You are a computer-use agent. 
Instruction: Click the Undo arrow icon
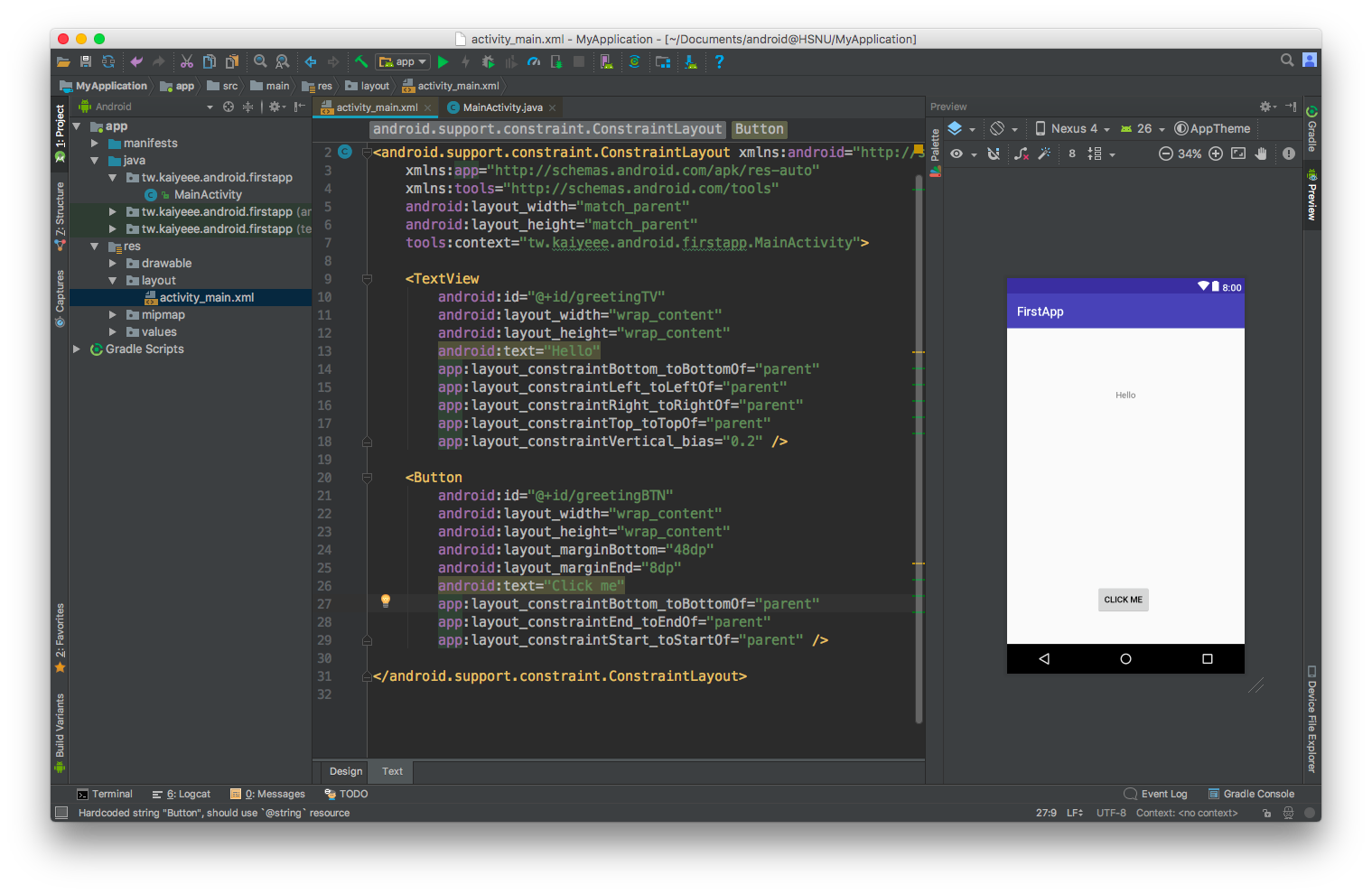136,62
